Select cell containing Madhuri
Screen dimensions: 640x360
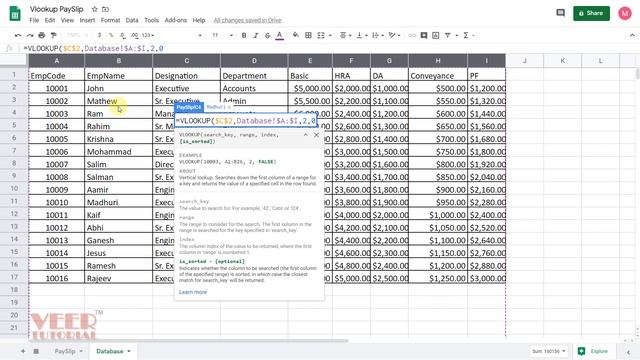pos(118,202)
